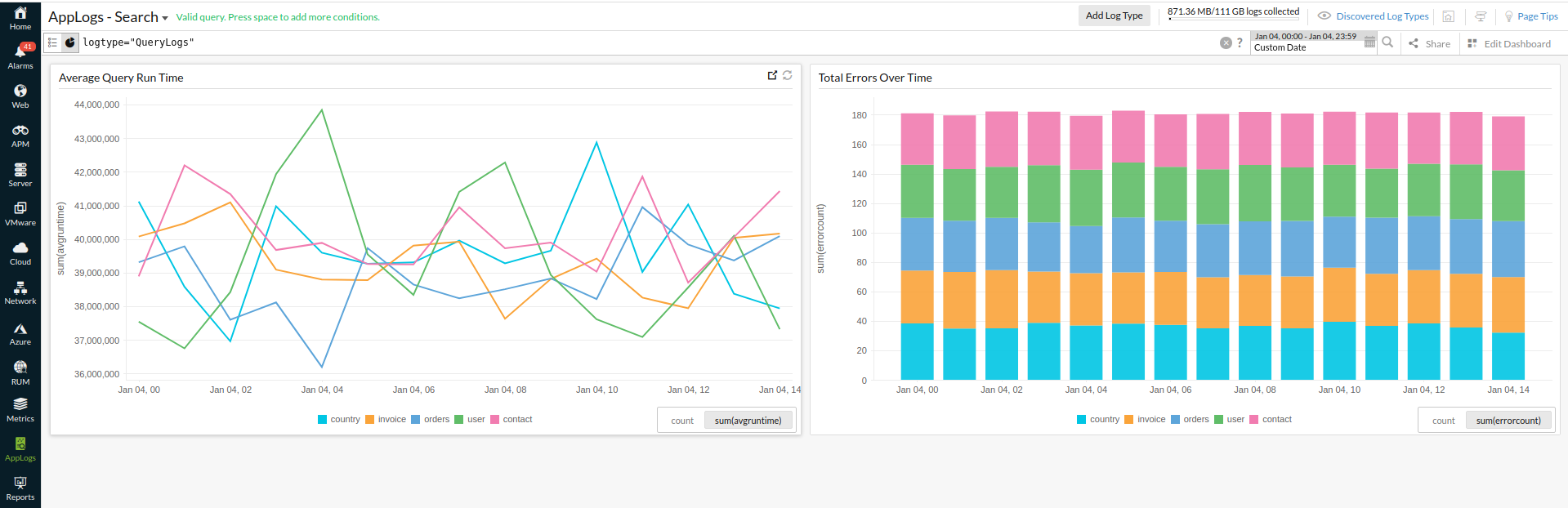Go to APM monitoring icon
The image size is (1568, 508).
tap(20, 136)
